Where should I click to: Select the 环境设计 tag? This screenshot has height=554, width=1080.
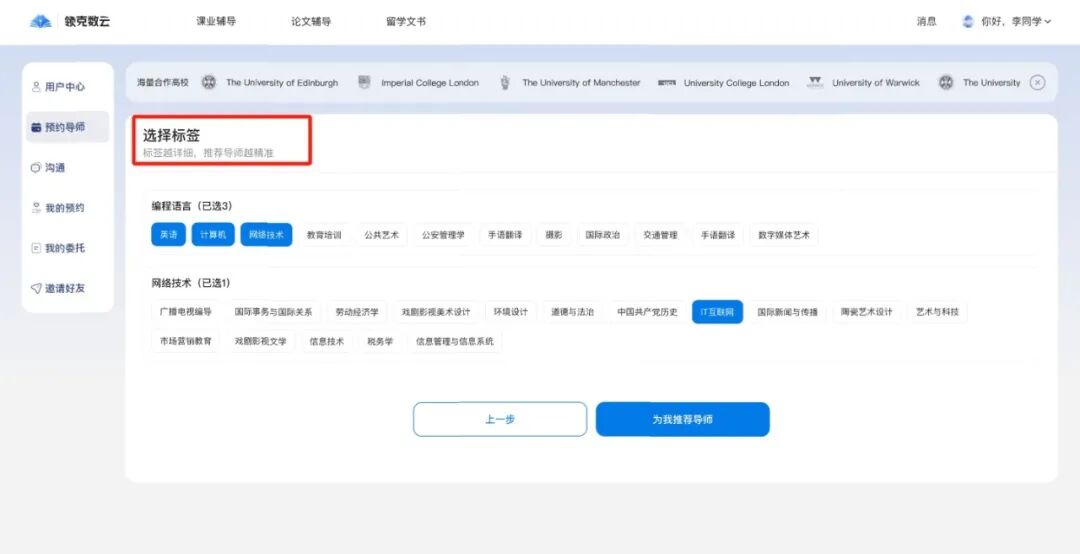pyautogui.click(x=510, y=312)
